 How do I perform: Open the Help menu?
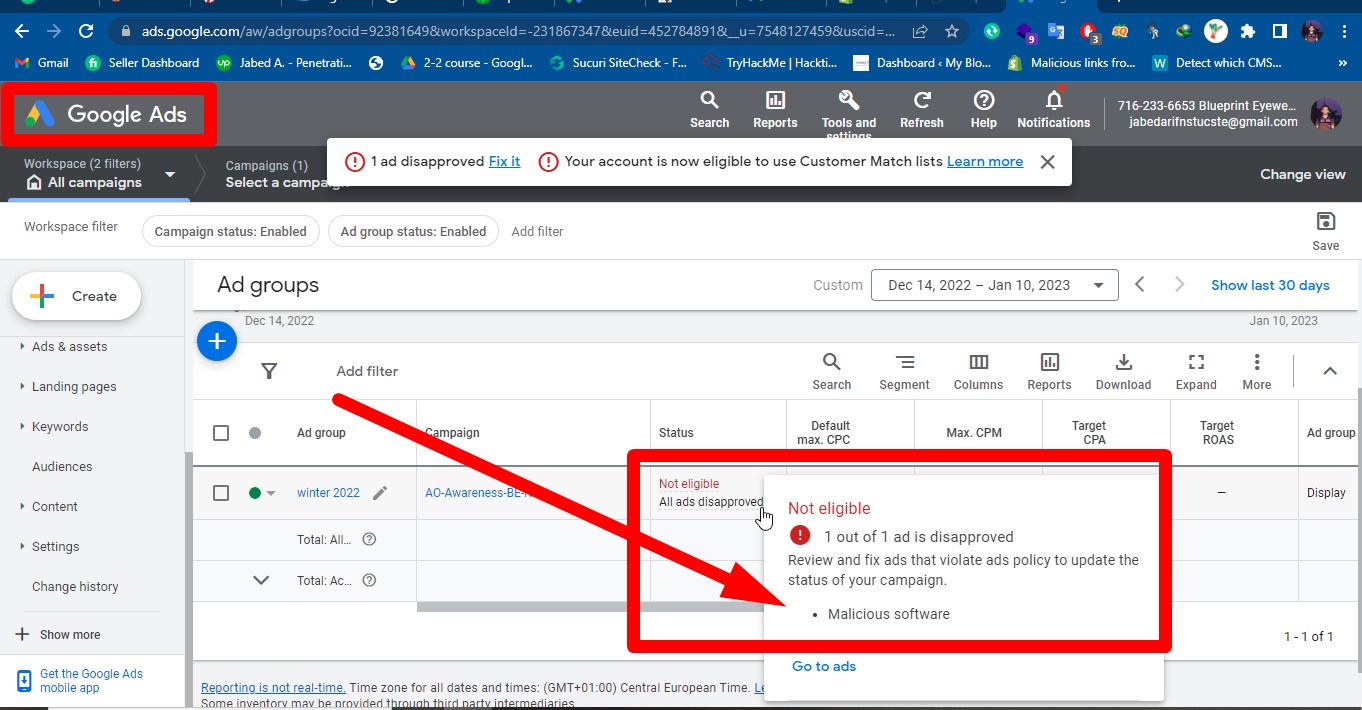click(x=984, y=109)
